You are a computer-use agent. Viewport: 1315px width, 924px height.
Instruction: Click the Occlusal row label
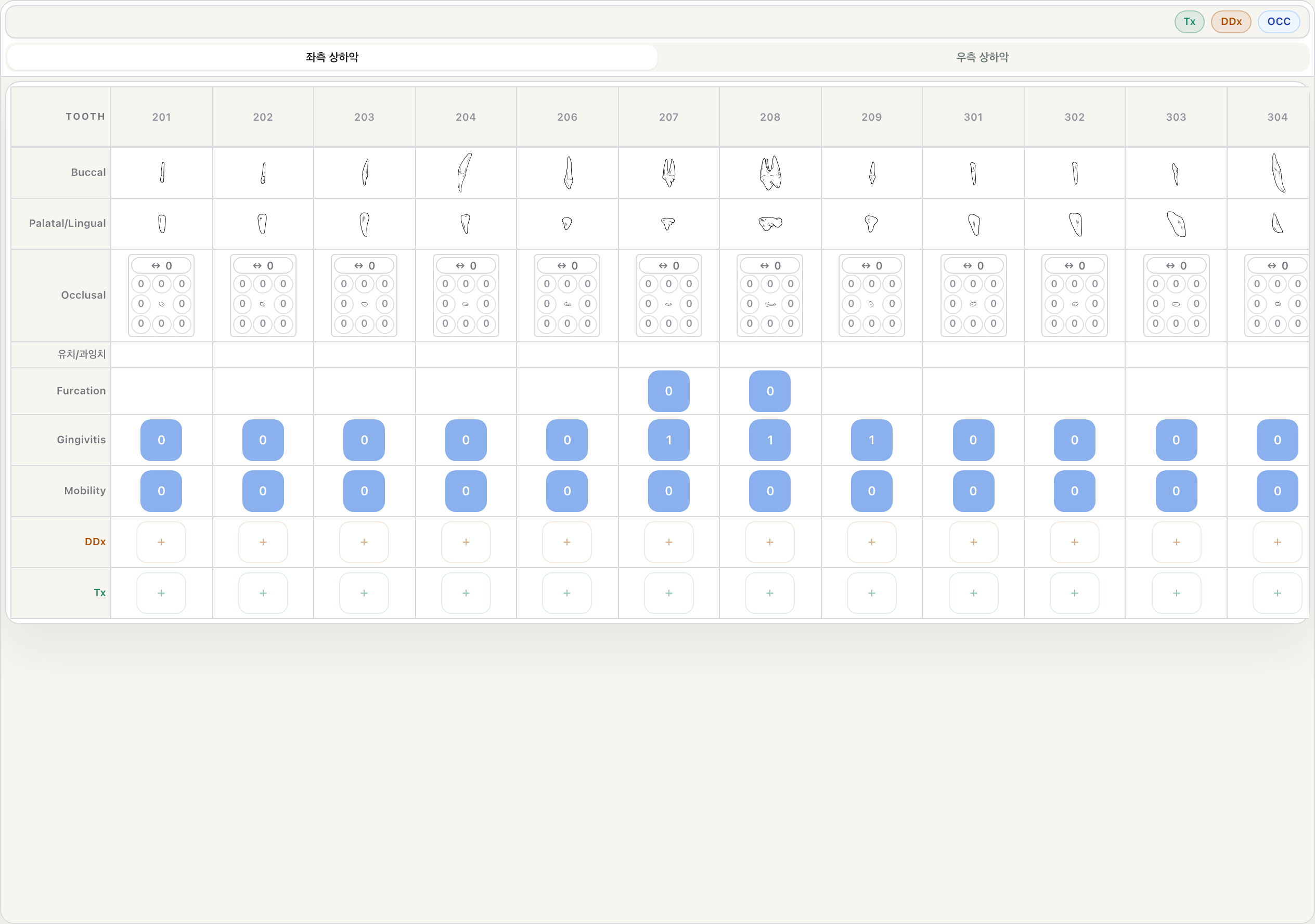84,296
